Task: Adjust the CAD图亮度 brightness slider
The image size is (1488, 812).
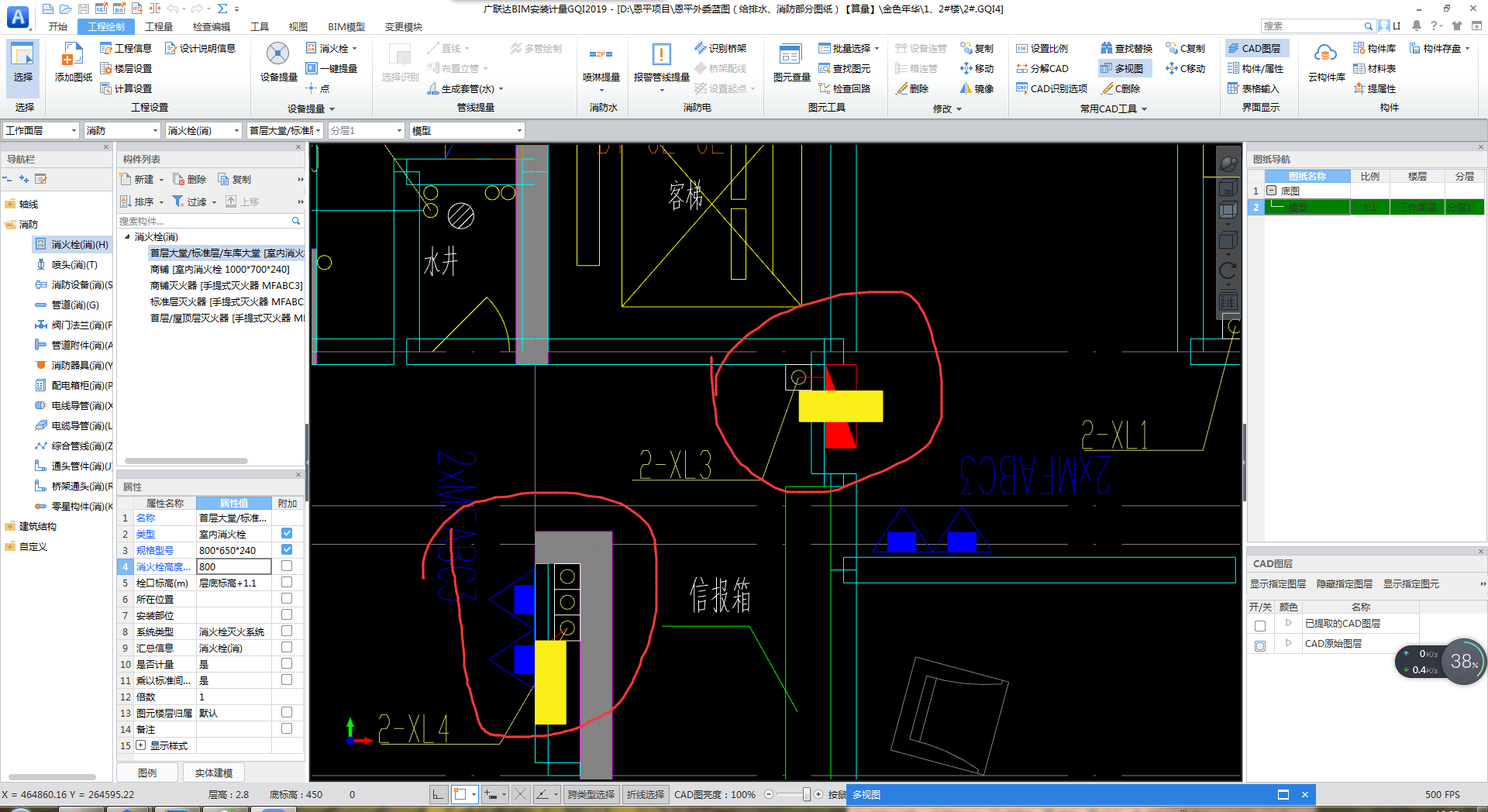Action: [x=806, y=794]
